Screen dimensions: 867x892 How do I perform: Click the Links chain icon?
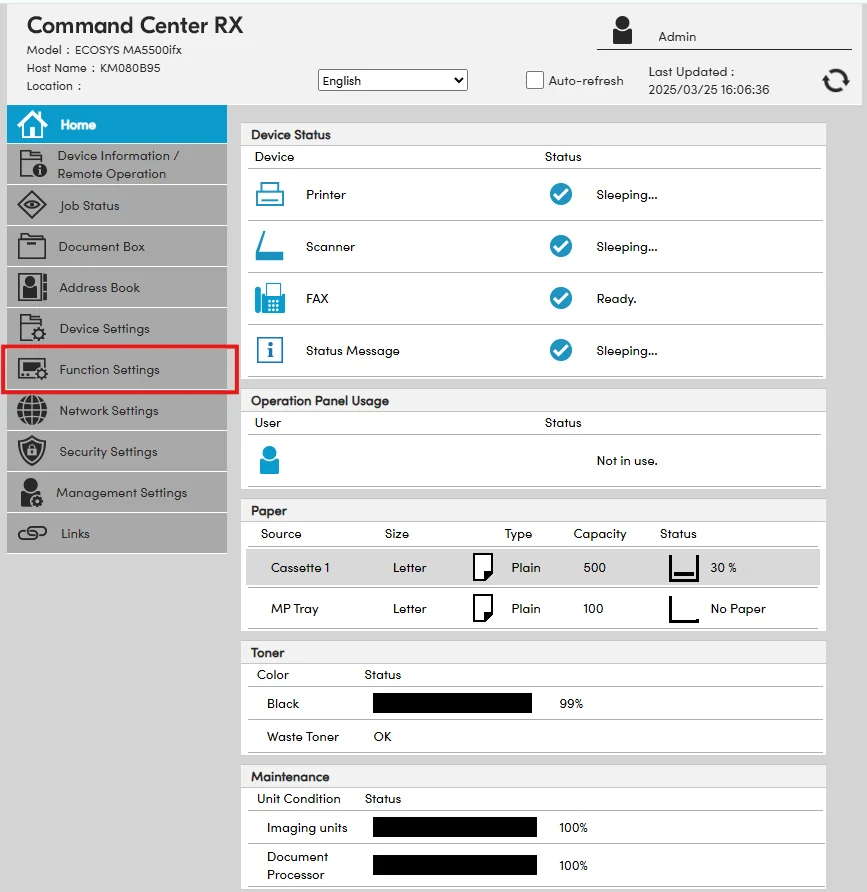[33, 534]
